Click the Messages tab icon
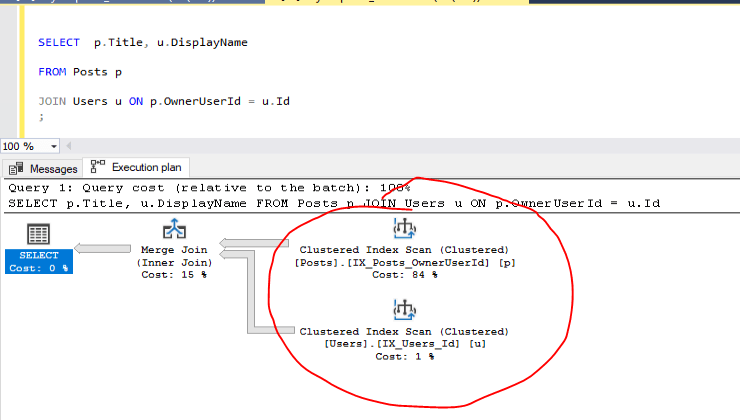 (x=17, y=169)
